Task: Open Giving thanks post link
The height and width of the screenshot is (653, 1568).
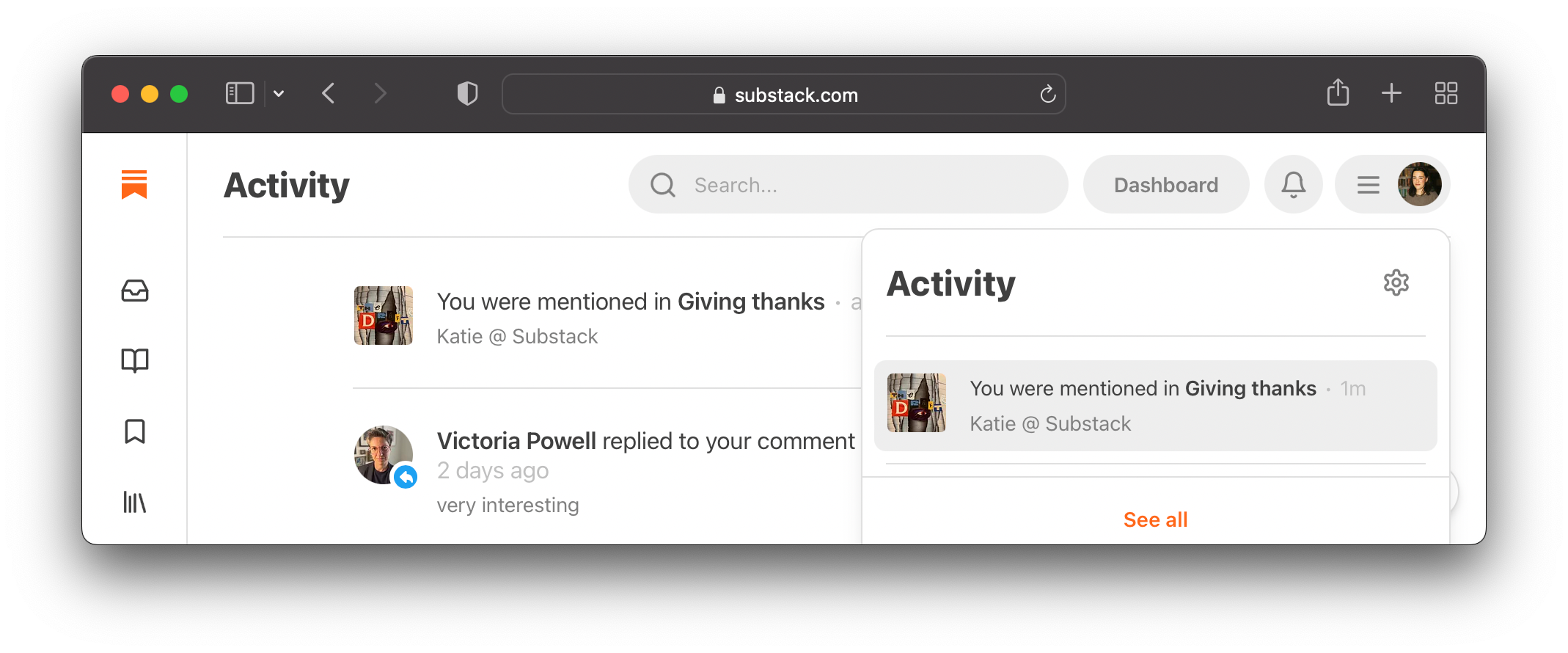Action: coord(750,302)
